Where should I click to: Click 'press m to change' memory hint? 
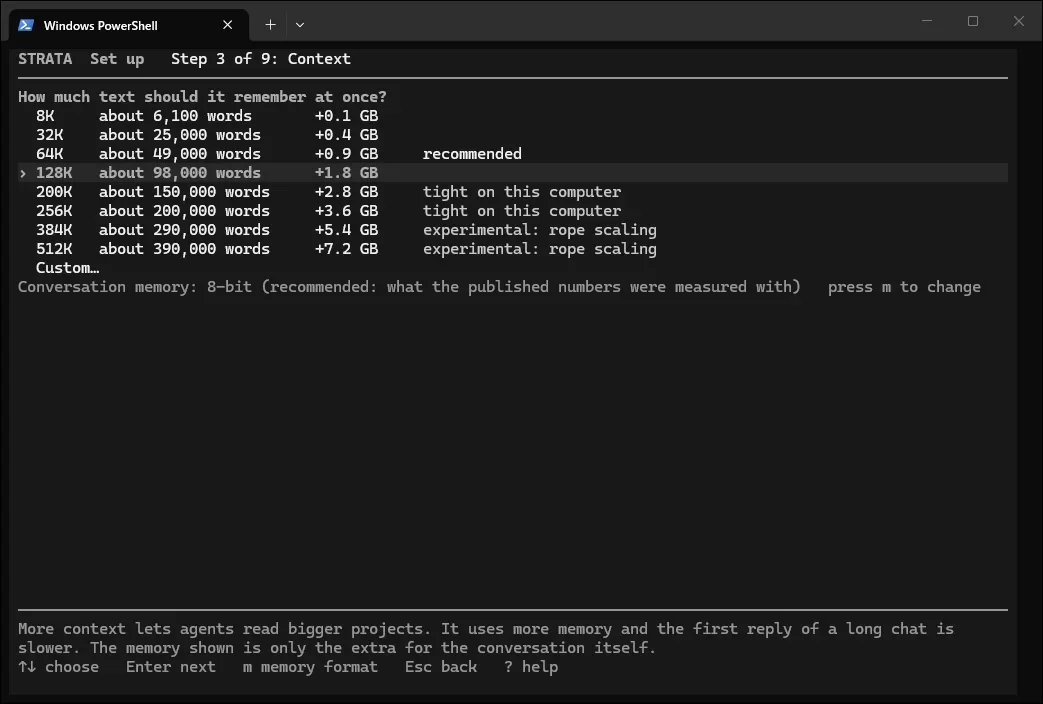[904, 287]
